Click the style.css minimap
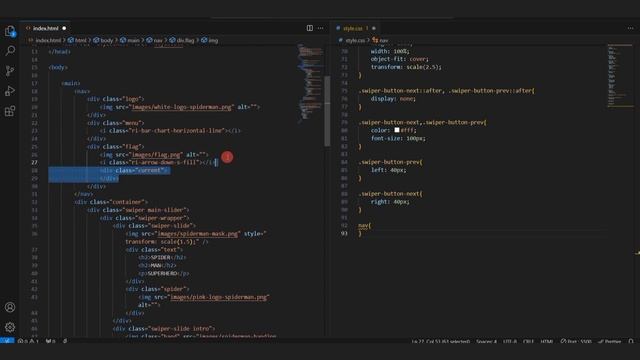Screen dimensions: 640x360 coord(620,76)
